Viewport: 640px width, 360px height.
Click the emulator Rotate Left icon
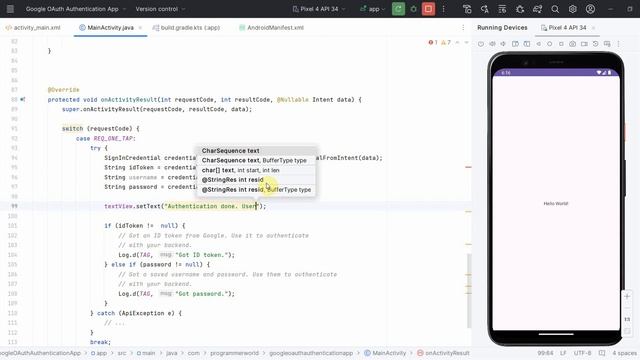pos(515,44)
